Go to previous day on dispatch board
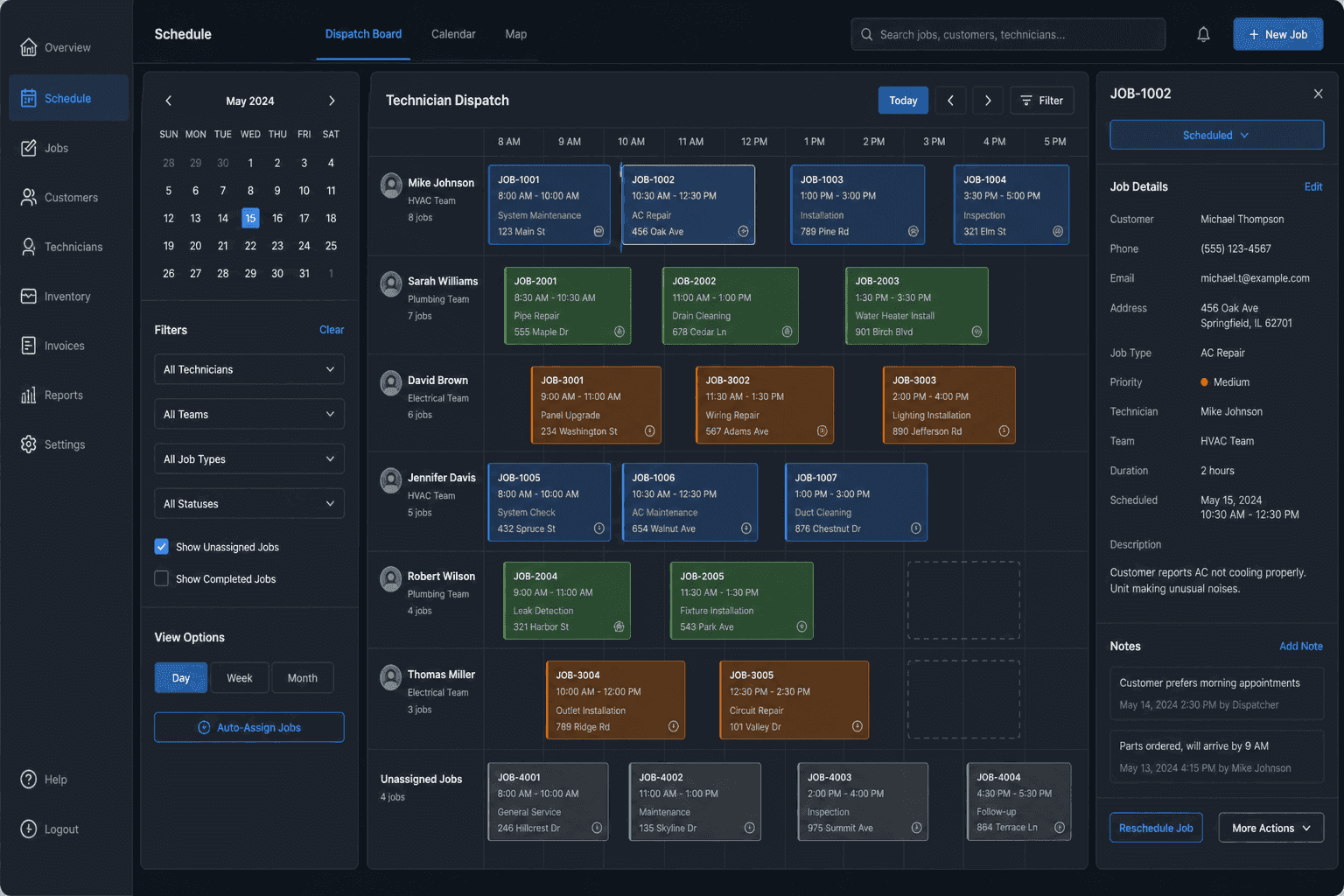Image resolution: width=1344 pixels, height=896 pixels. [950, 101]
